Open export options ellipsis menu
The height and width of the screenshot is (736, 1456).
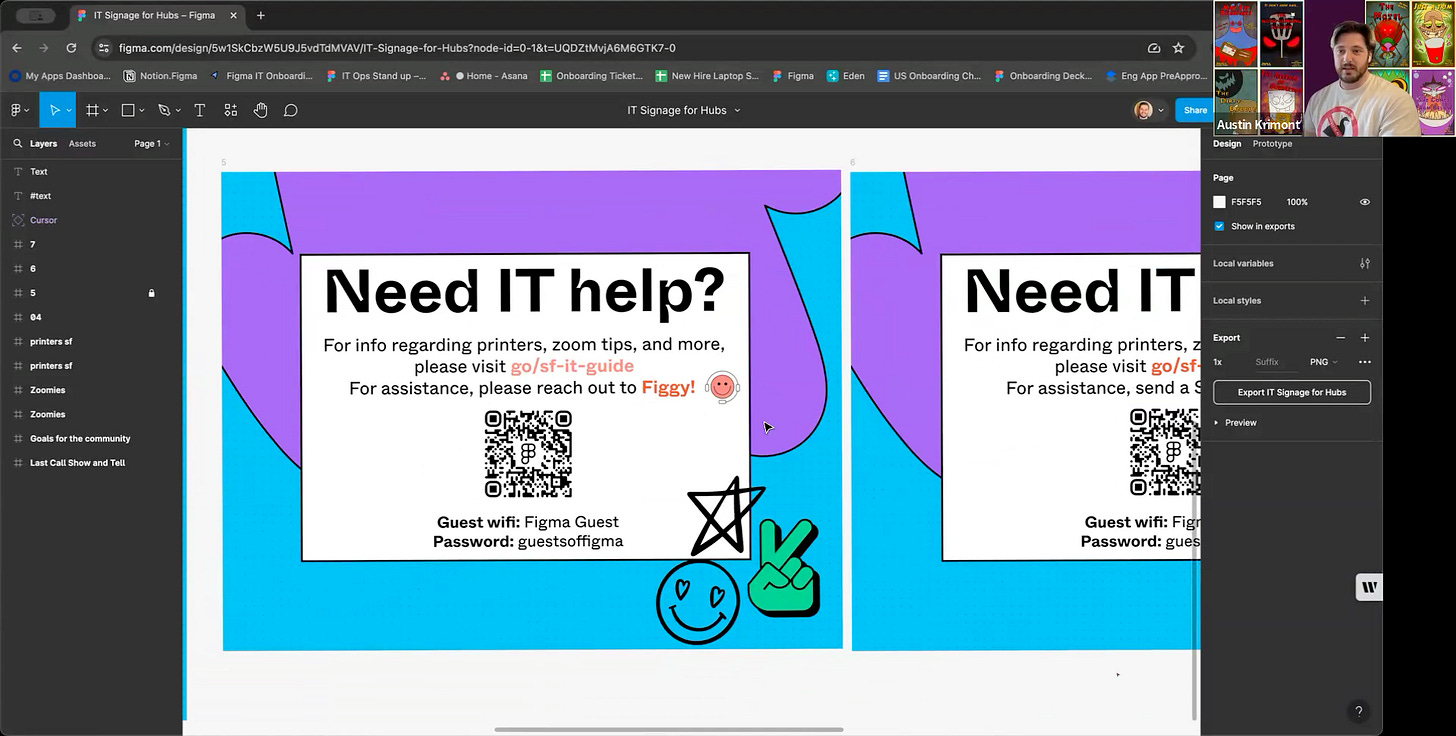pyautogui.click(x=1364, y=362)
